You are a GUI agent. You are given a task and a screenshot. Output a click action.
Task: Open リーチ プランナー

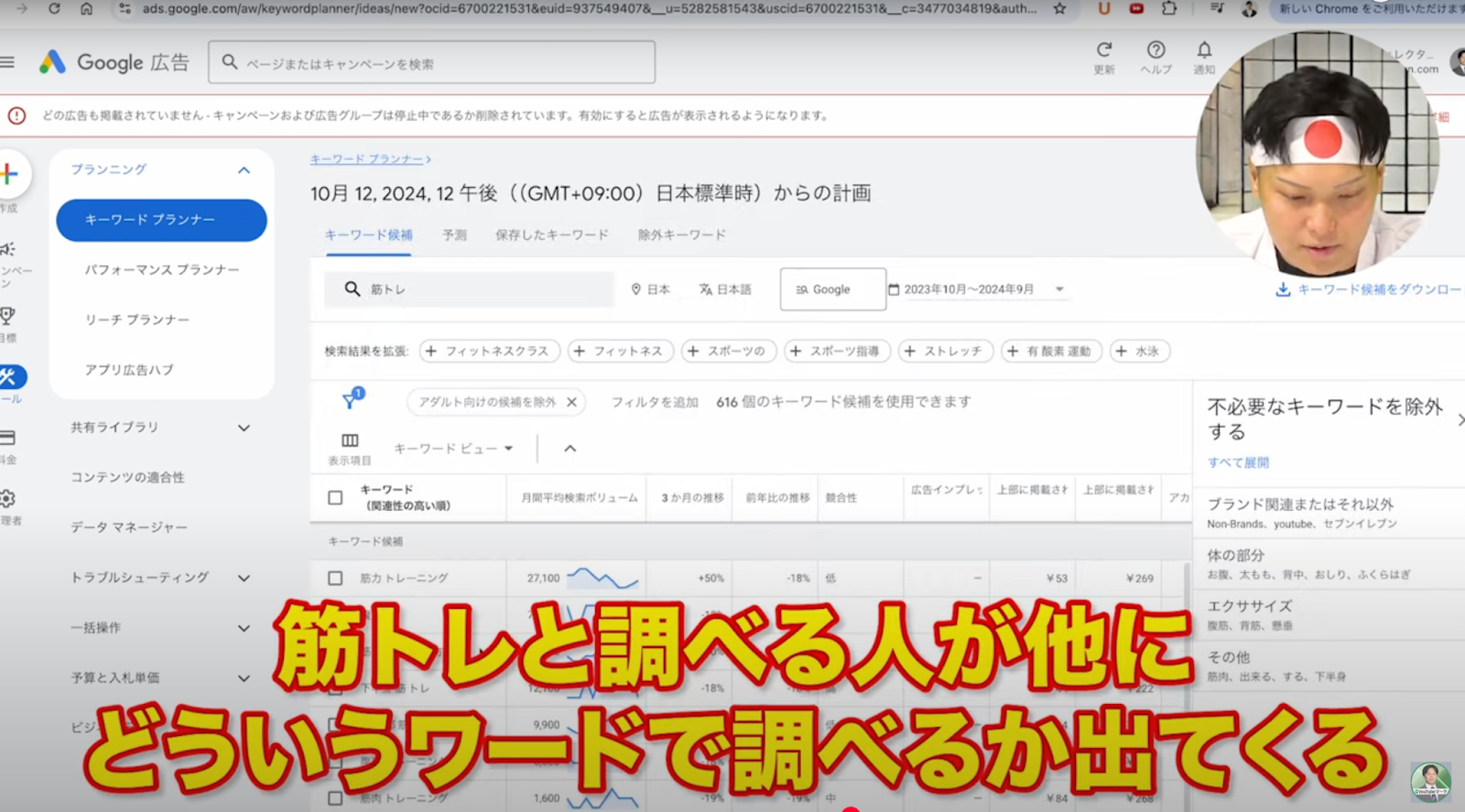click(x=137, y=319)
